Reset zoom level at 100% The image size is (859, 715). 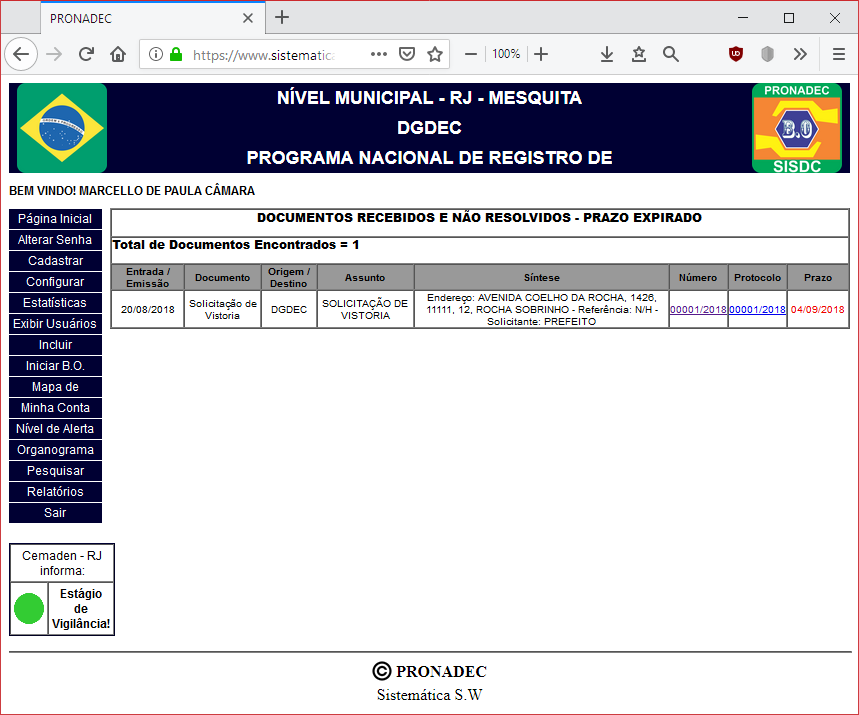506,54
